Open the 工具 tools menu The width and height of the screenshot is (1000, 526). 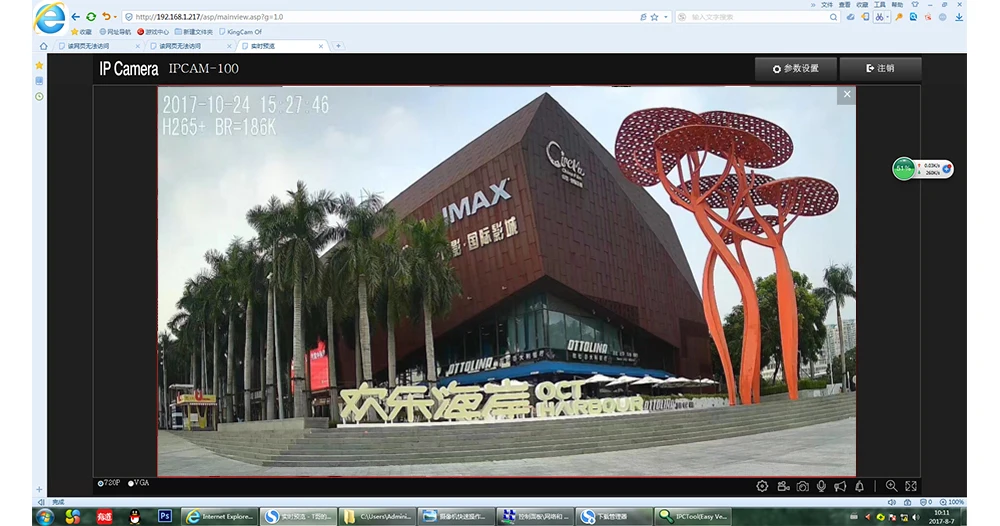879,4
